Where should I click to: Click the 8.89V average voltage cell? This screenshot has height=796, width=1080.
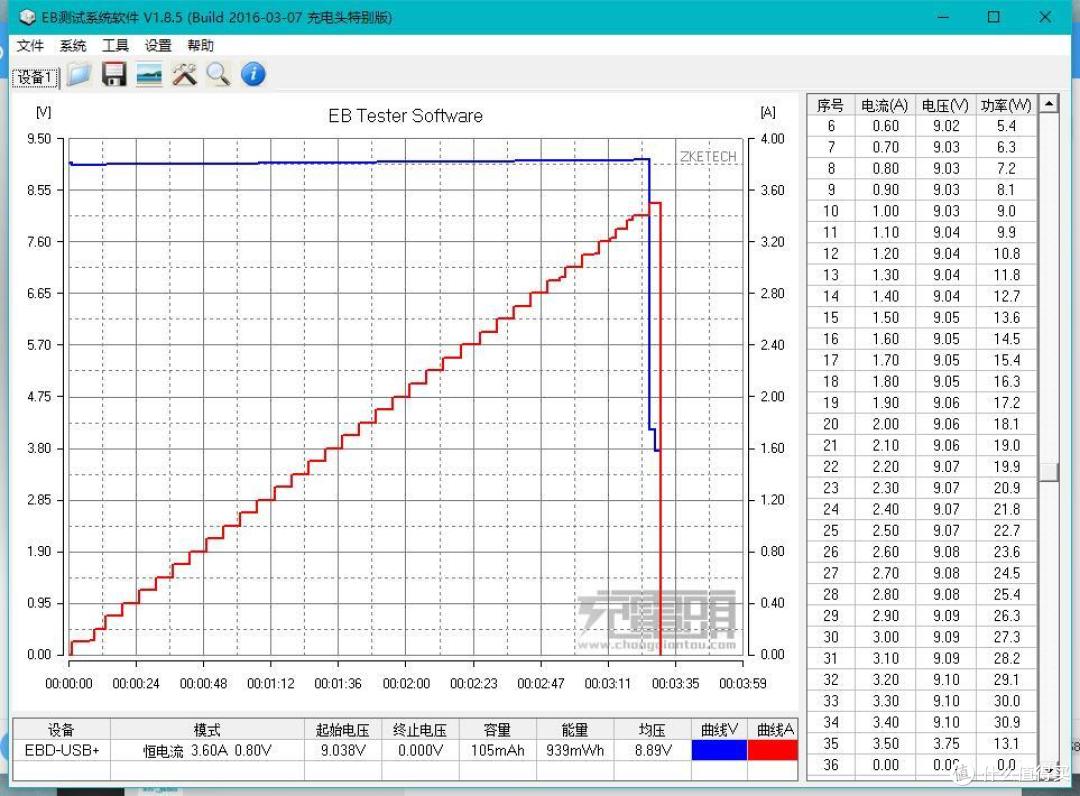pyautogui.click(x=652, y=750)
